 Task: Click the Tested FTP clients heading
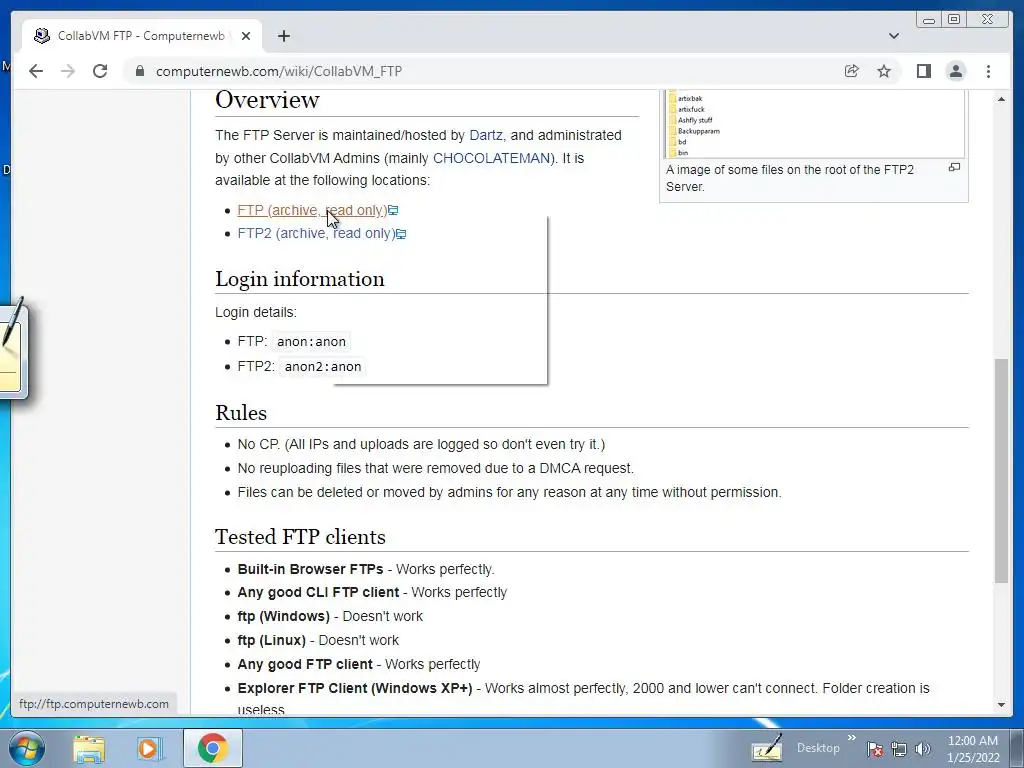(x=300, y=537)
